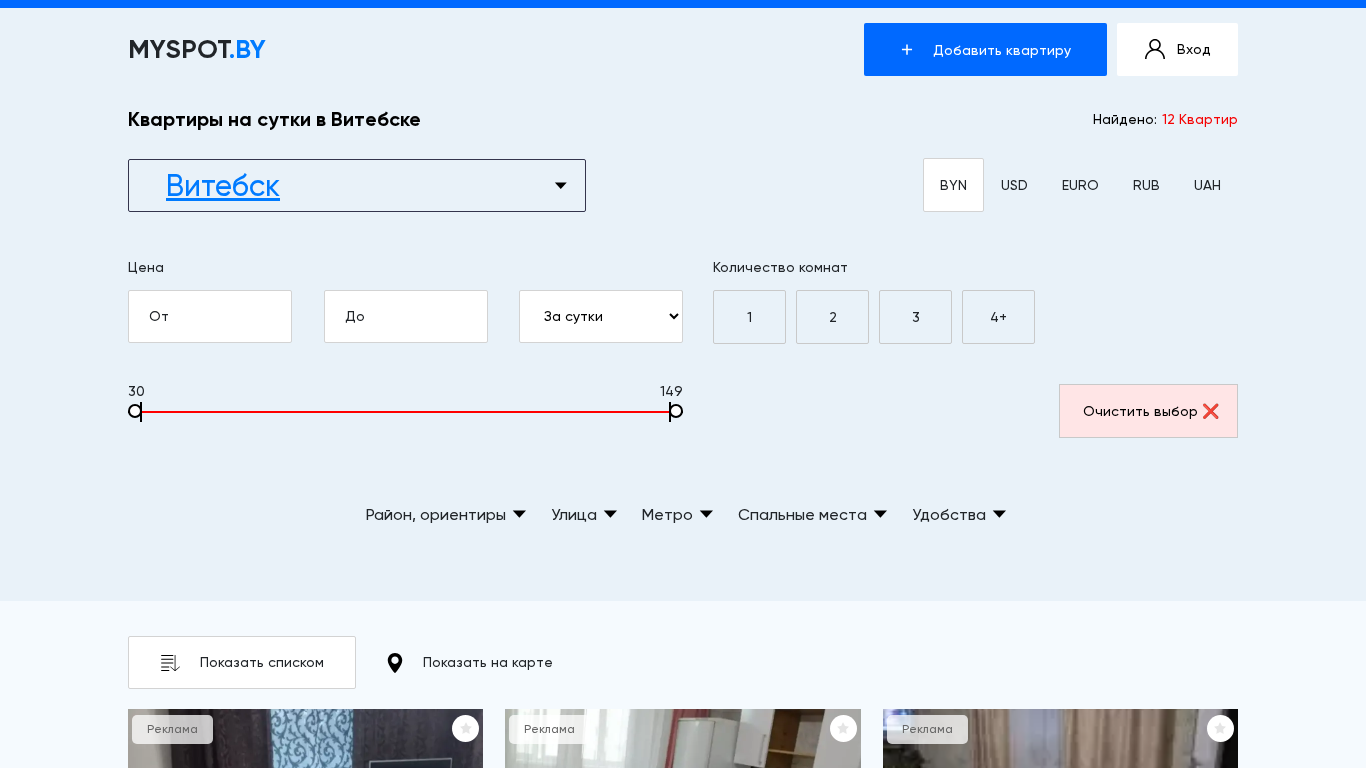Screen dimensions: 1366x768
Task: Open the За сутки period dropdown
Action: pos(601,317)
